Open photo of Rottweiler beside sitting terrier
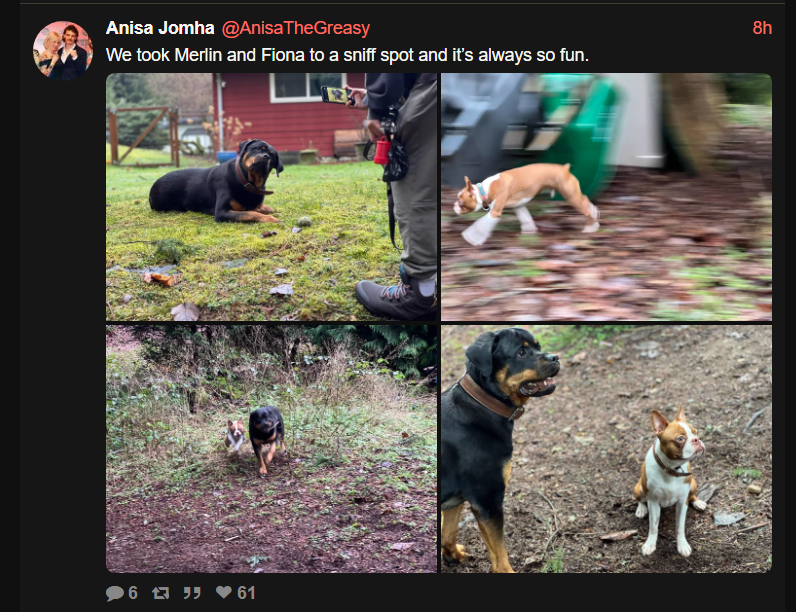The image size is (796, 612). [x=606, y=449]
